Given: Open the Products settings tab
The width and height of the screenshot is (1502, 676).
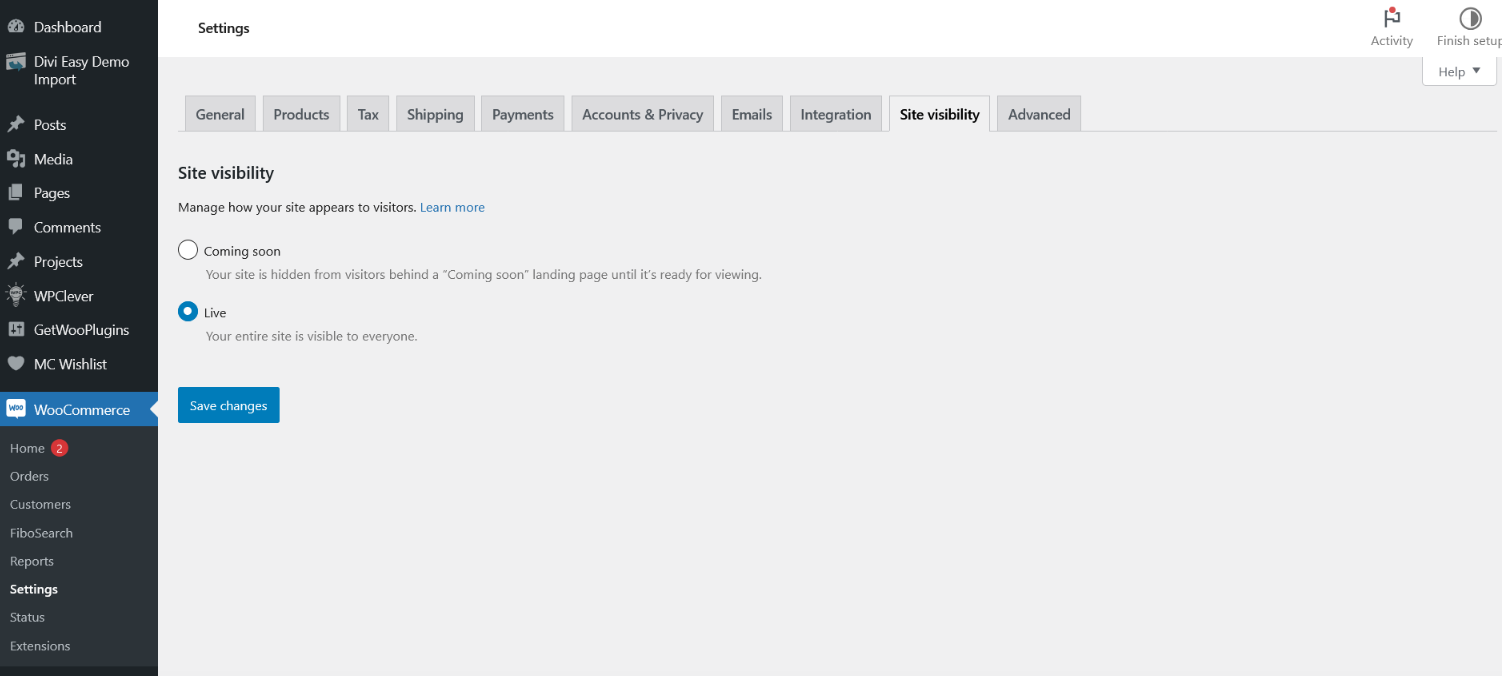Looking at the screenshot, I should point(301,114).
